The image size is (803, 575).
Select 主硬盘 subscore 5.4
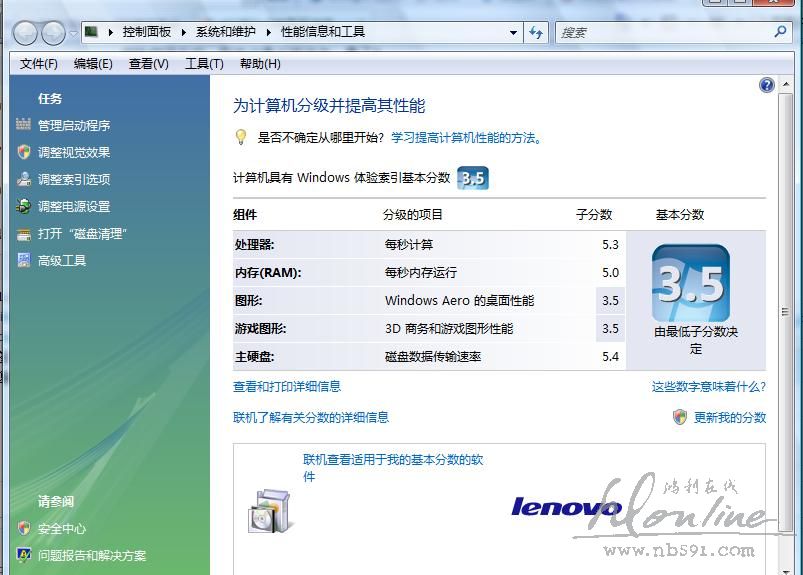tap(610, 357)
